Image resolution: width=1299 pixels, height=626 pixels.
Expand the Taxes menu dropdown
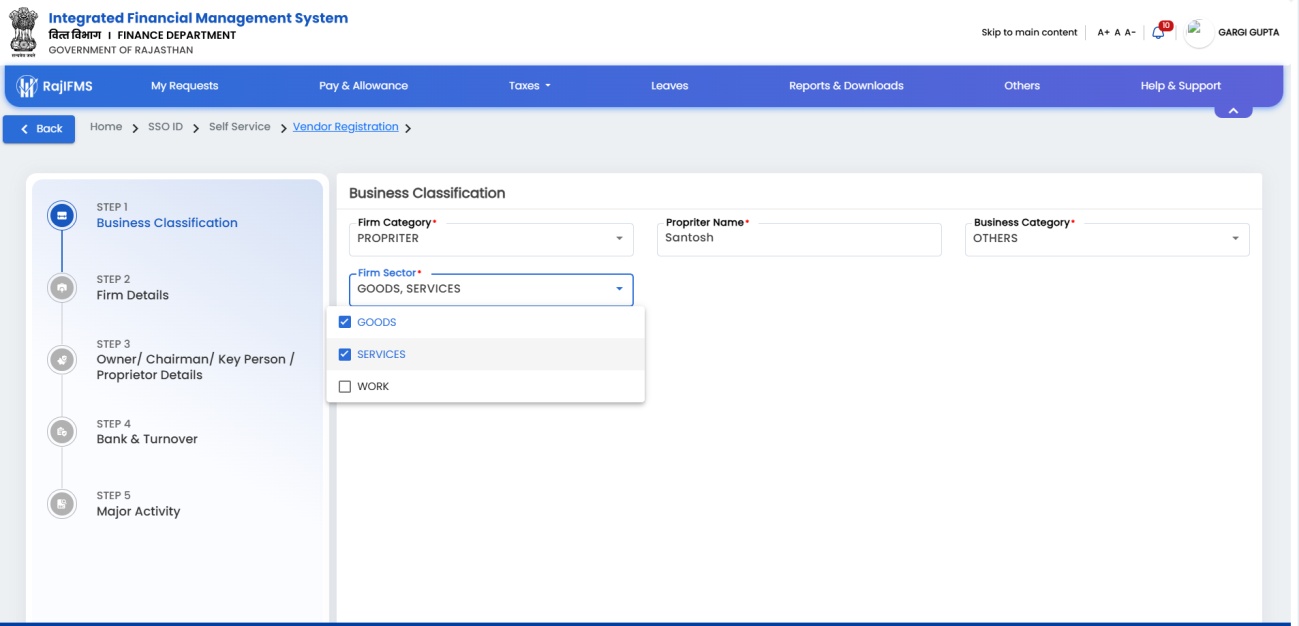coord(530,86)
